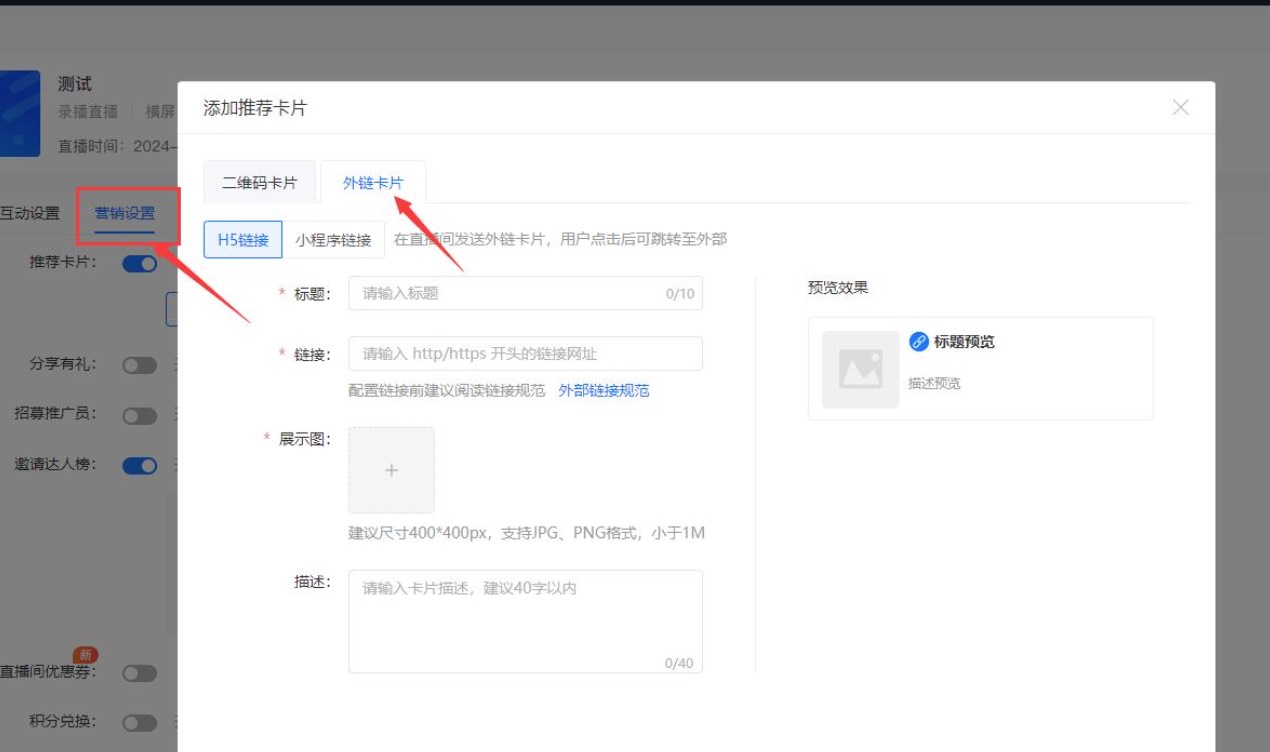
Task: Click the blue link icon beside 标题预览
Action: [918, 342]
